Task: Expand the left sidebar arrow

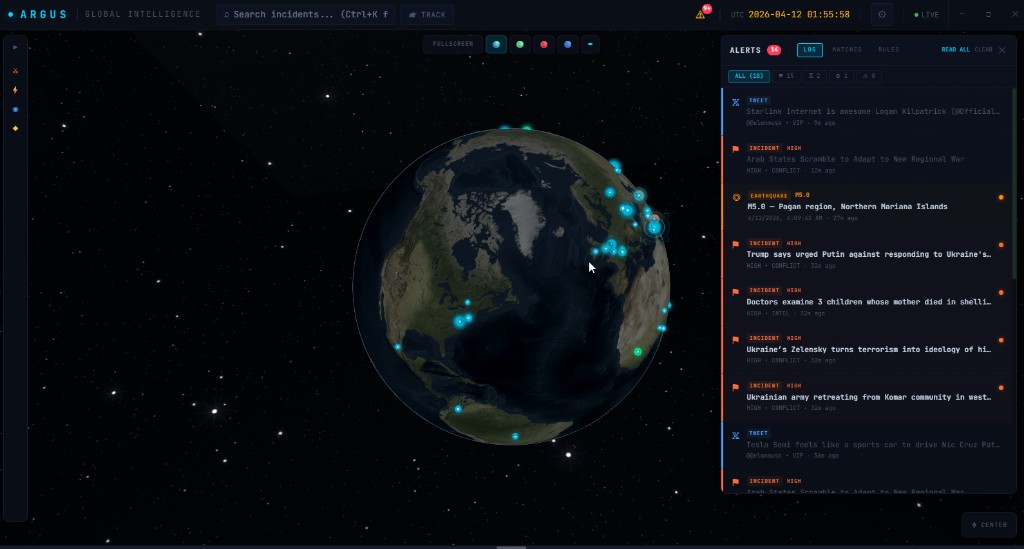Action: pyautogui.click(x=15, y=48)
